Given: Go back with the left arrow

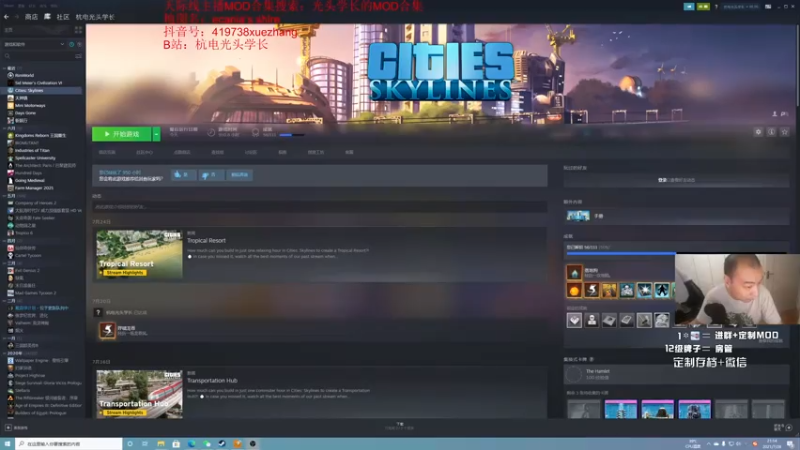Looking at the screenshot, I should (6, 17).
